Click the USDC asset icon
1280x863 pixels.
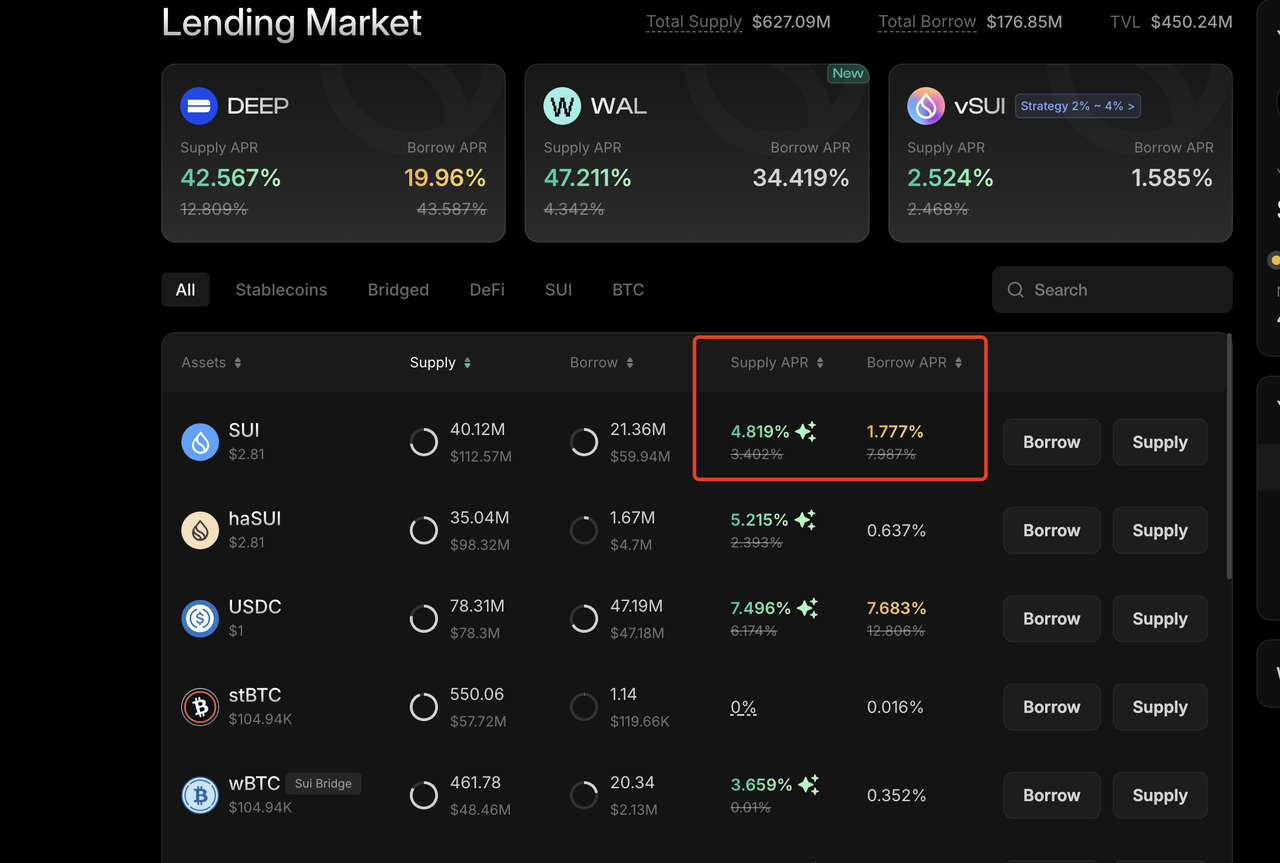[200, 618]
